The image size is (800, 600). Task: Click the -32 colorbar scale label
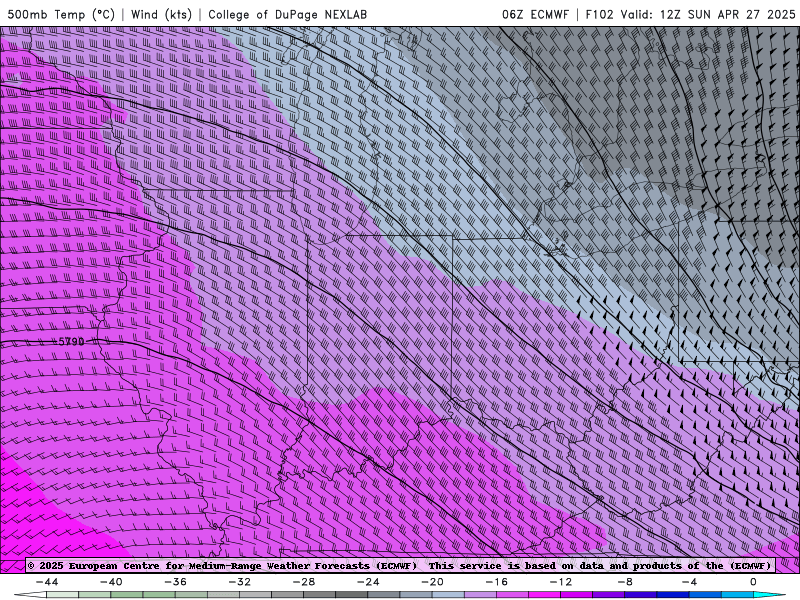pos(240,582)
